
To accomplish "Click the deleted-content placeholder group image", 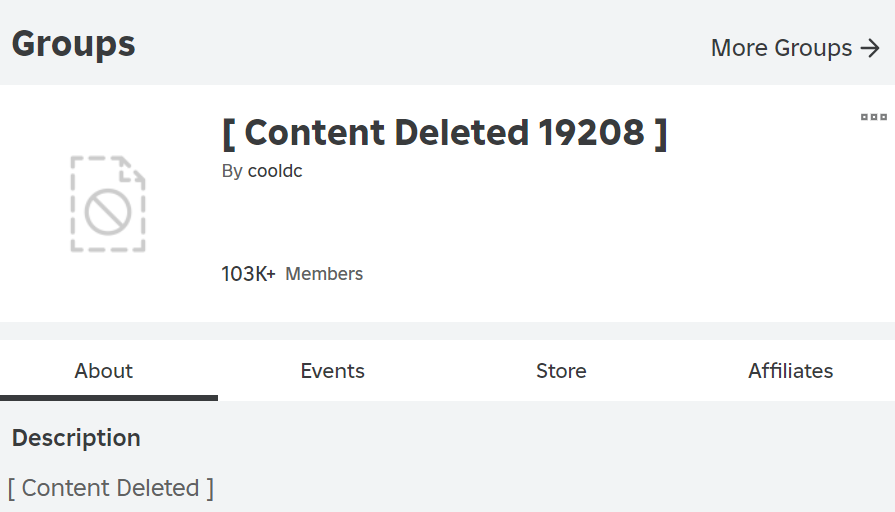I will [108, 204].
